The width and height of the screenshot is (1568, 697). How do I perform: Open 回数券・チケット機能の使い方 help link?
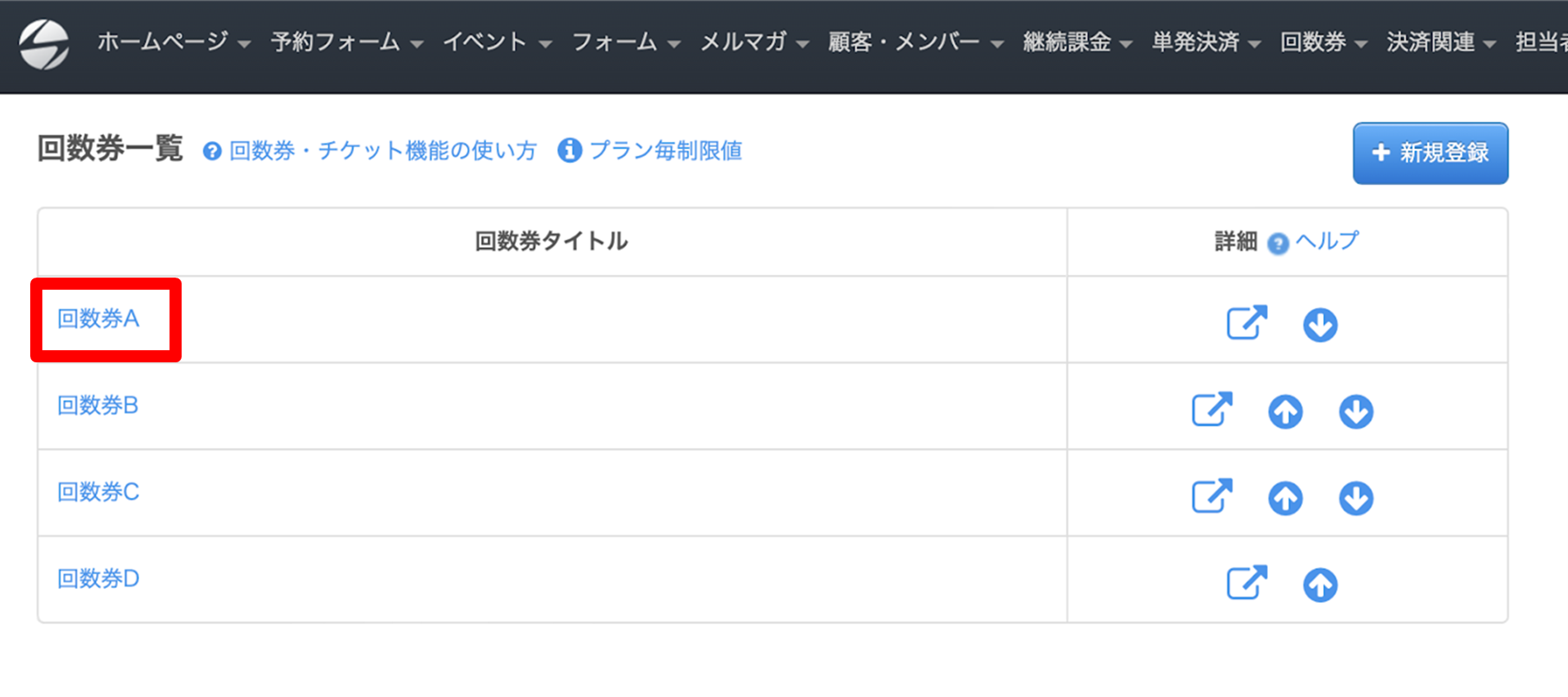[370, 151]
